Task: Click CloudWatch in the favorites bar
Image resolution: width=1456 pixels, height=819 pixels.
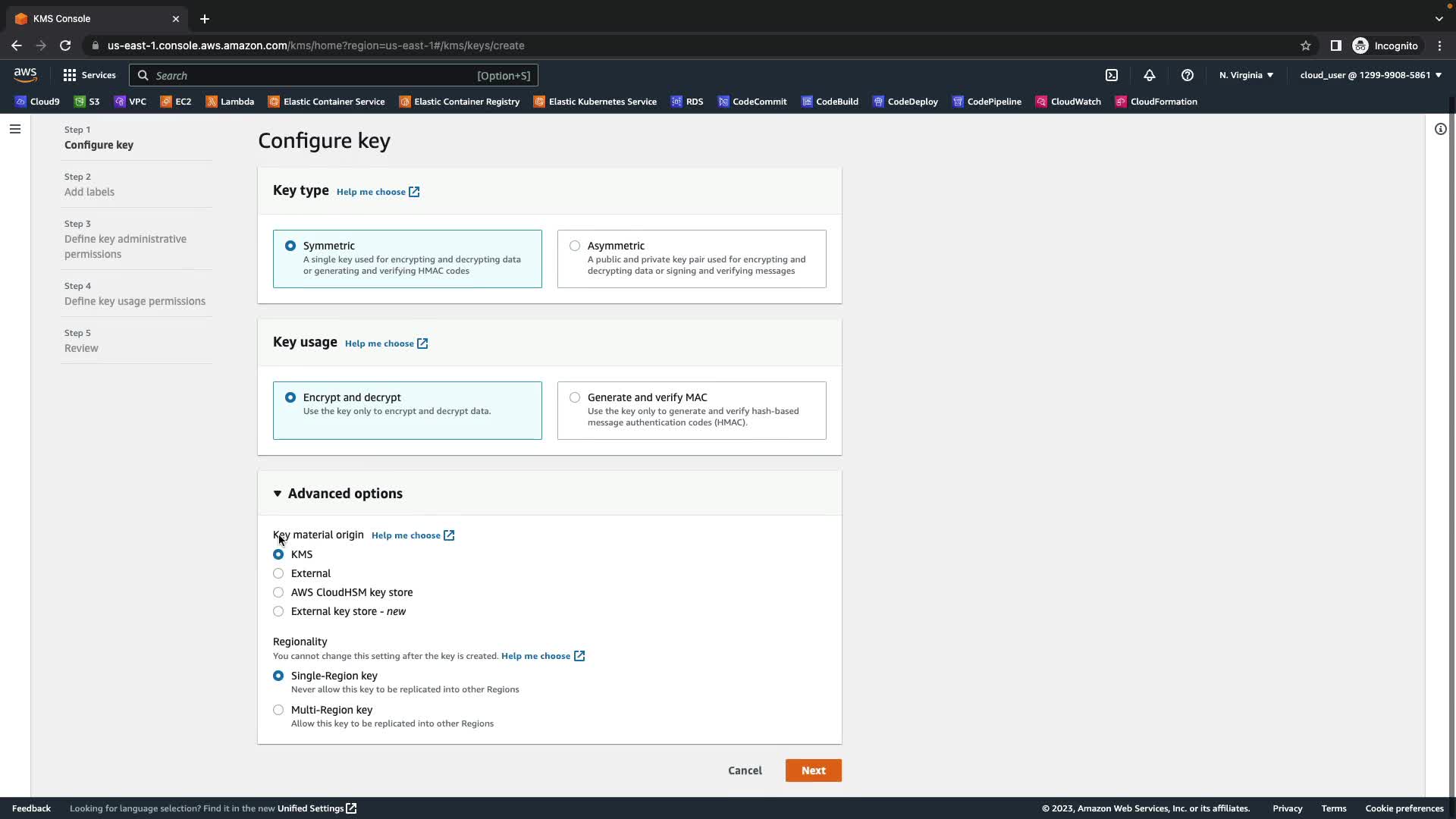Action: click(1068, 102)
